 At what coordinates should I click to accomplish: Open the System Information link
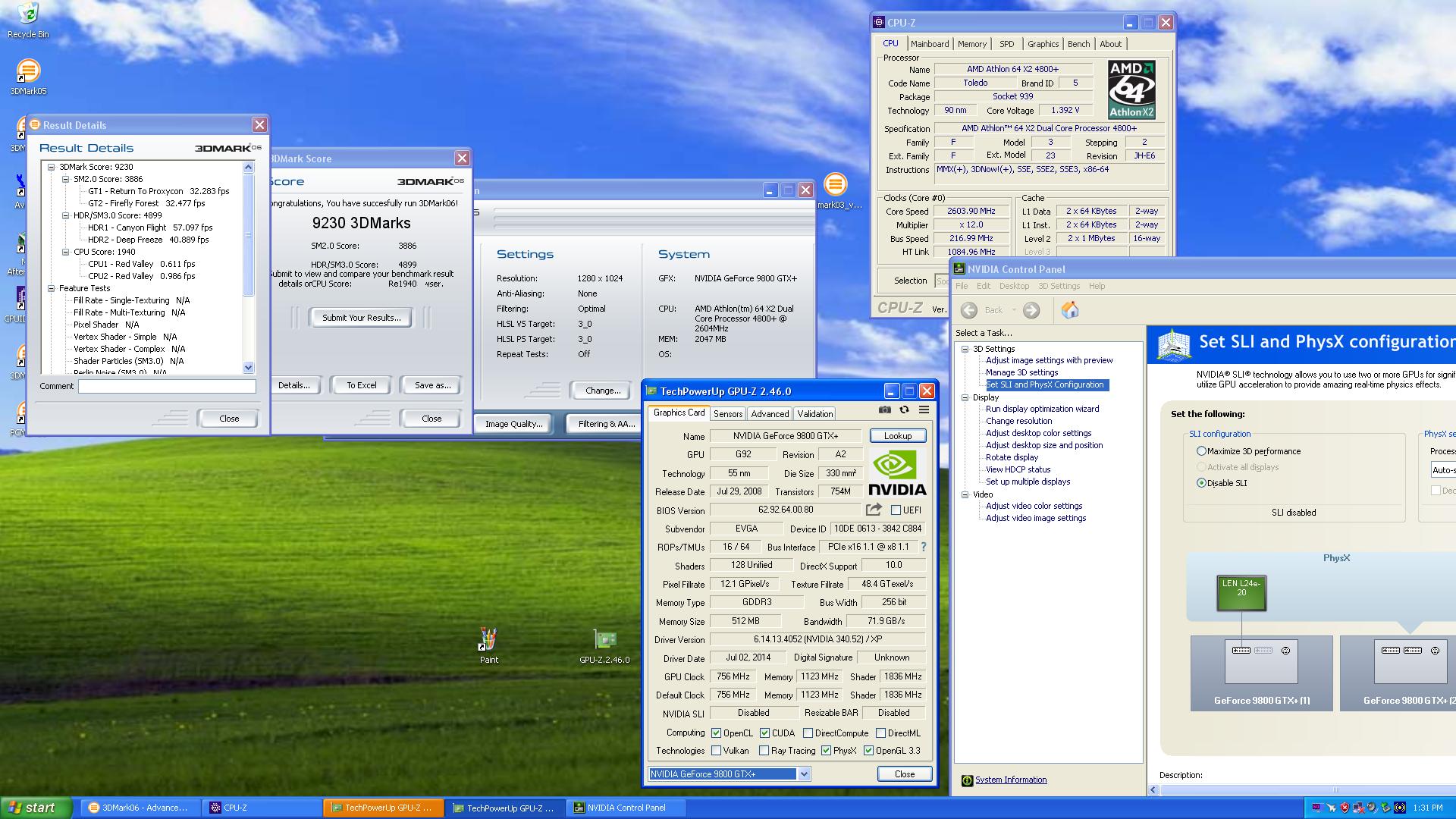tap(1010, 780)
